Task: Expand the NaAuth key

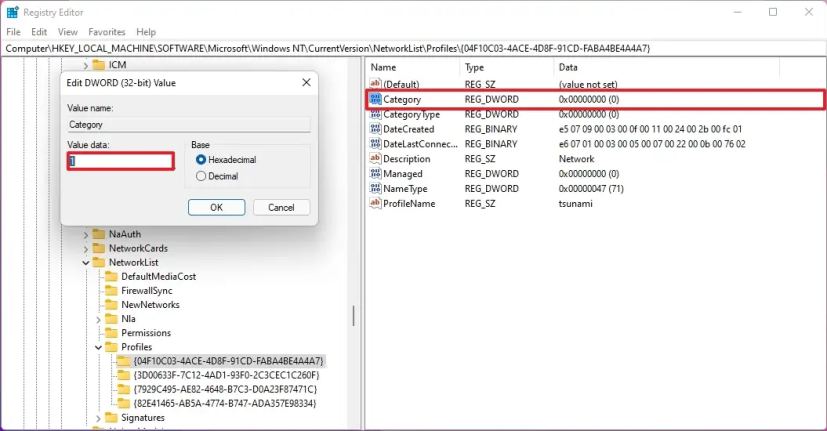Action: (x=85, y=234)
